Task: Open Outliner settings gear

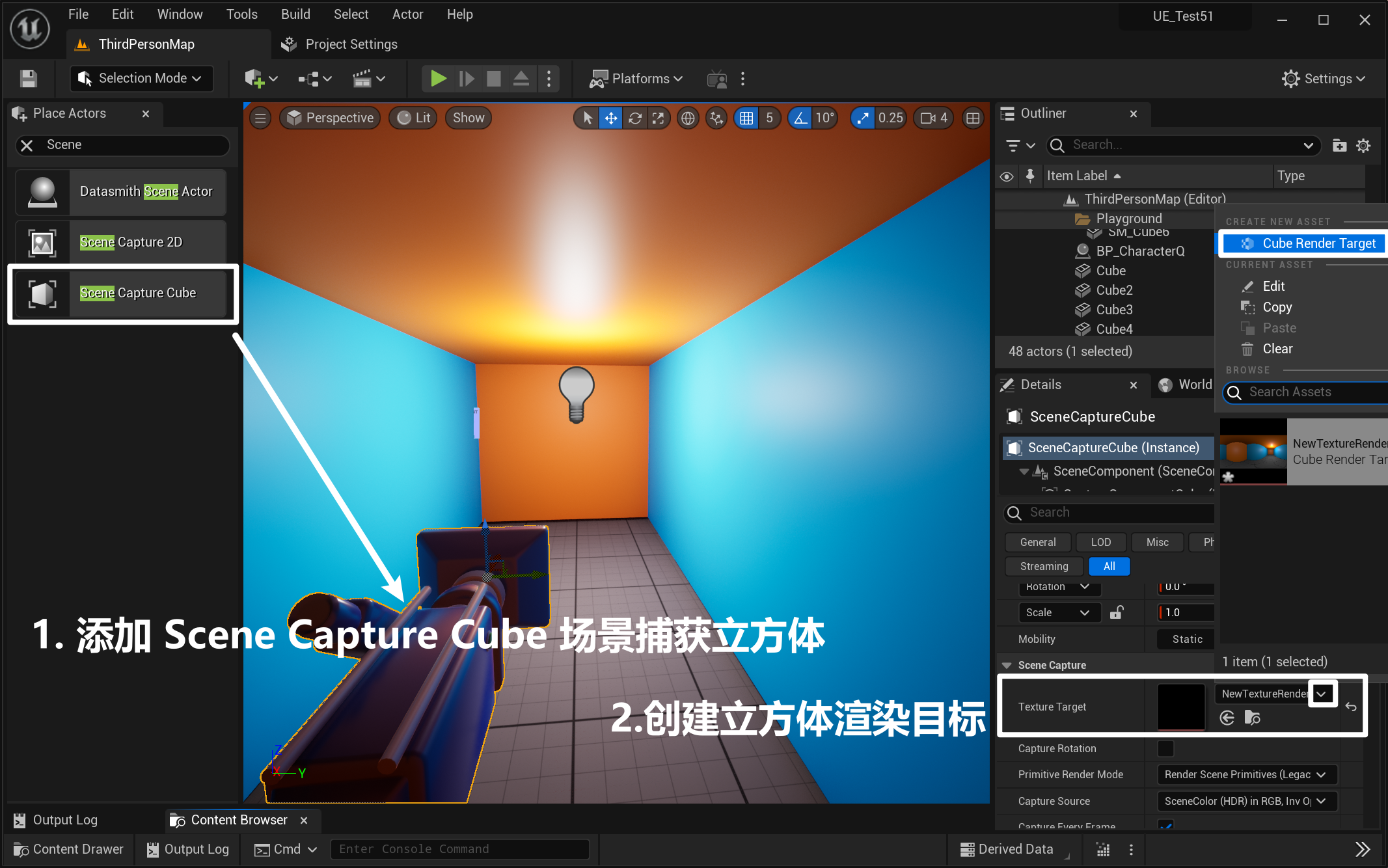Action: (1363, 145)
